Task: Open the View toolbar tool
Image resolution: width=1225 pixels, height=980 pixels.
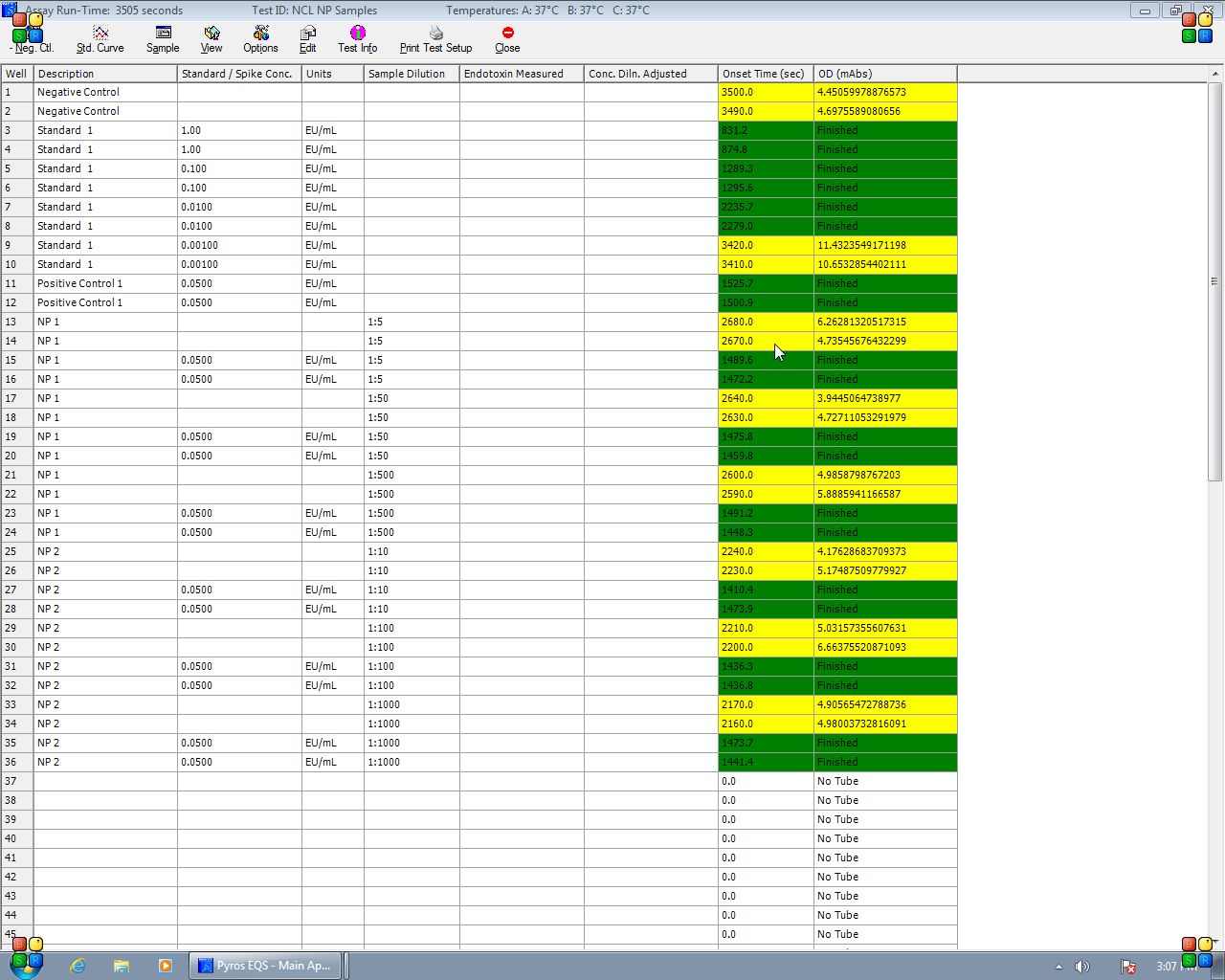Action: (212, 39)
